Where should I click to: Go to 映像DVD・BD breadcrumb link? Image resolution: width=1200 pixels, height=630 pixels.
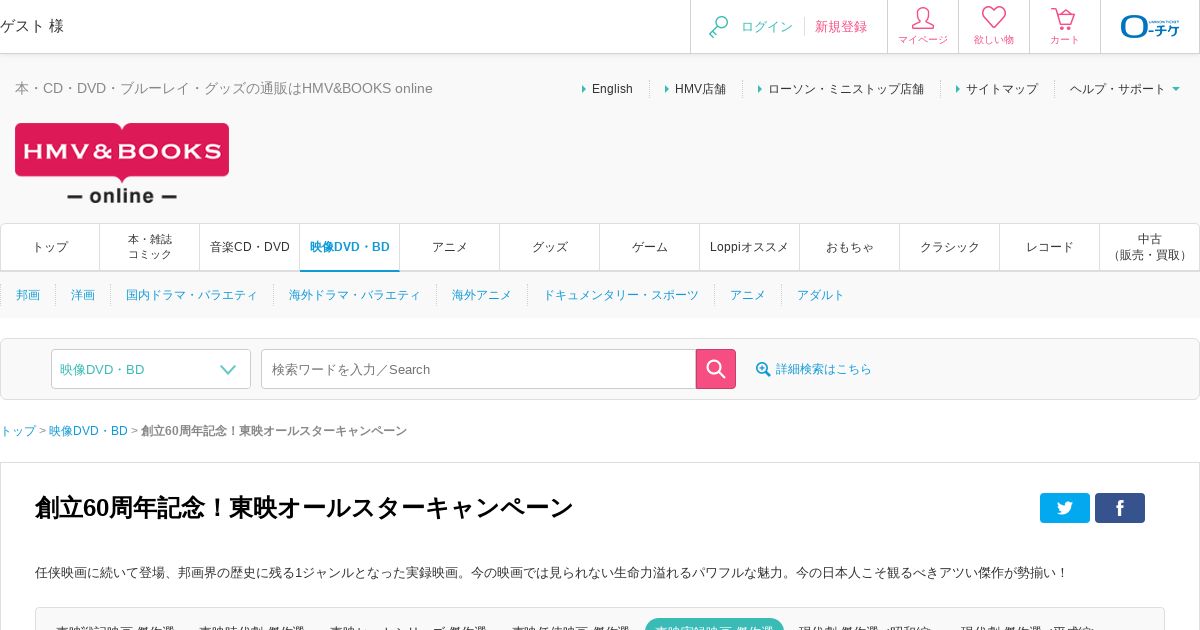[88, 431]
